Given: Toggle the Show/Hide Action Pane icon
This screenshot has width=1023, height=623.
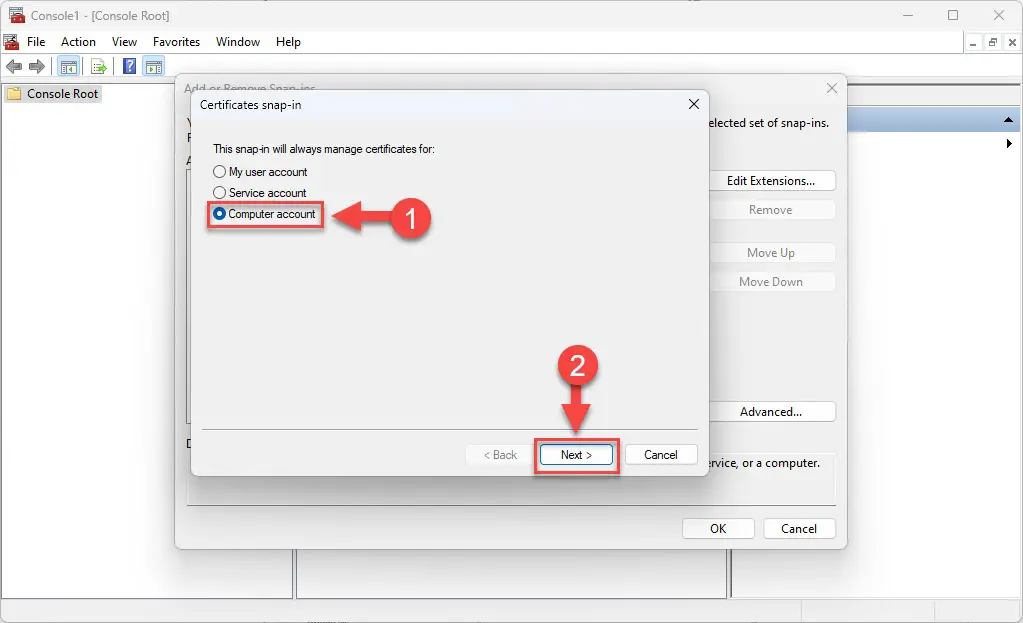Looking at the screenshot, I should tap(153, 67).
